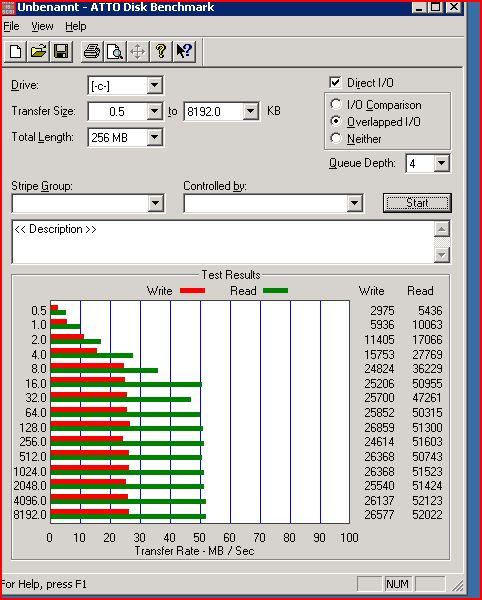Click the Write value 11405
The width and height of the screenshot is (482, 600).
[379, 339]
